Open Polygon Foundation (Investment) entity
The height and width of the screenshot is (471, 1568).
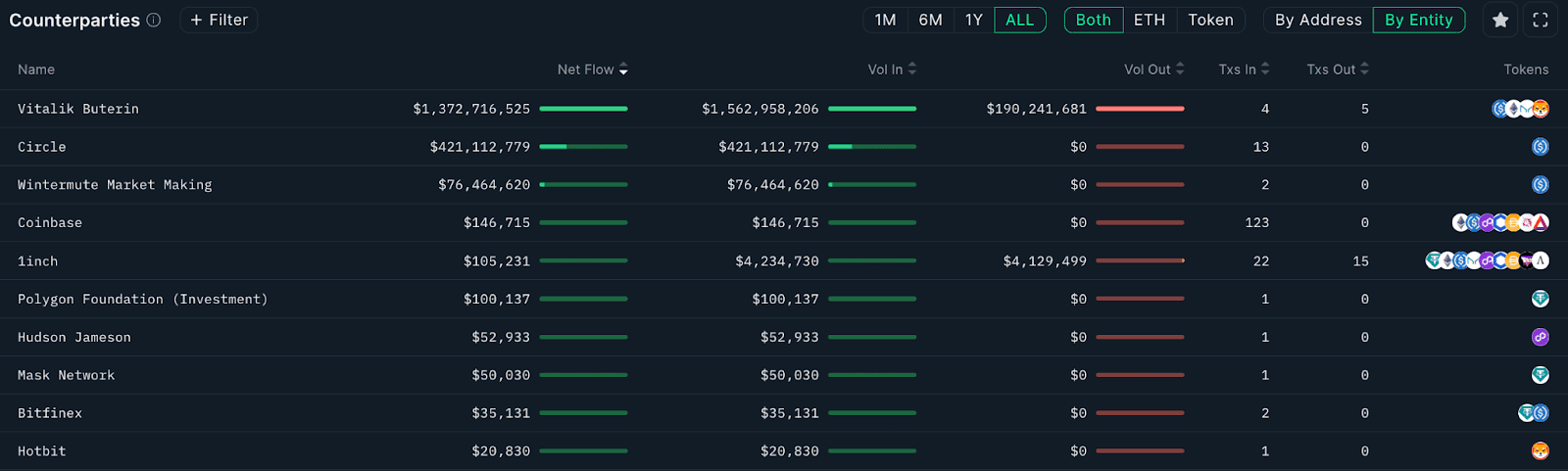pos(143,300)
